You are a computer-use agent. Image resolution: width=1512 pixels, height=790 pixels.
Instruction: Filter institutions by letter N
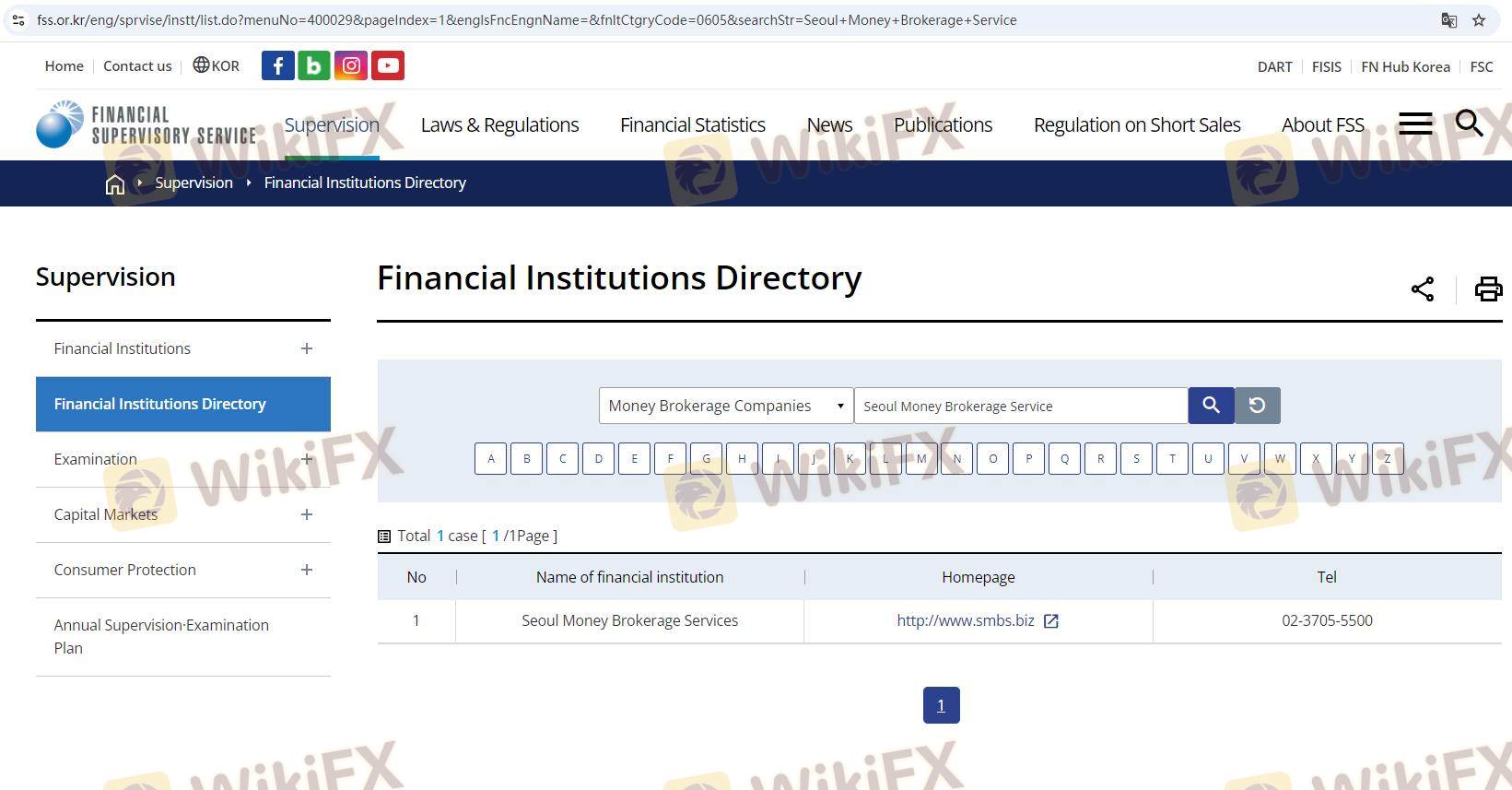pos(957,458)
